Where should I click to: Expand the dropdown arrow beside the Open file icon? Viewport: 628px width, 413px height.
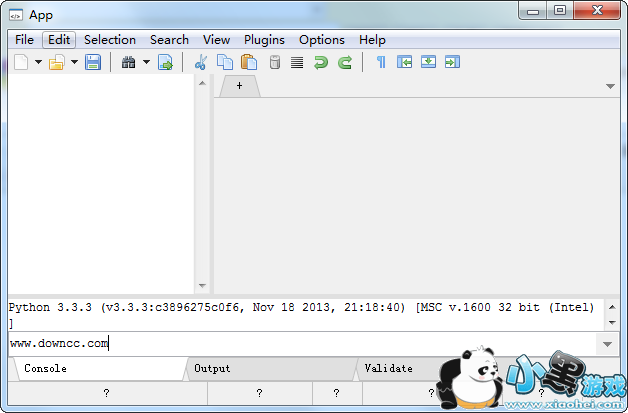pos(74,62)
